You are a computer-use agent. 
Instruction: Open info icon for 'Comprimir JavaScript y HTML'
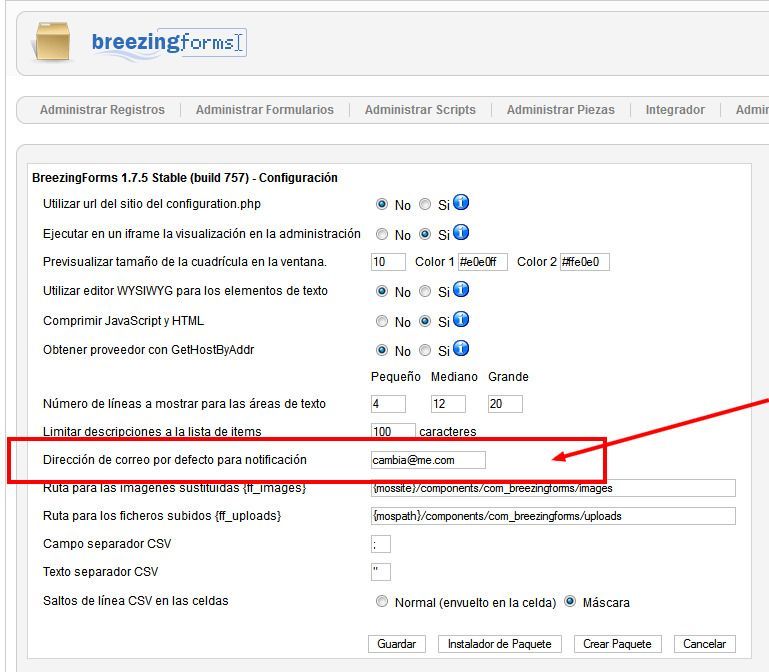pos(461,319)
